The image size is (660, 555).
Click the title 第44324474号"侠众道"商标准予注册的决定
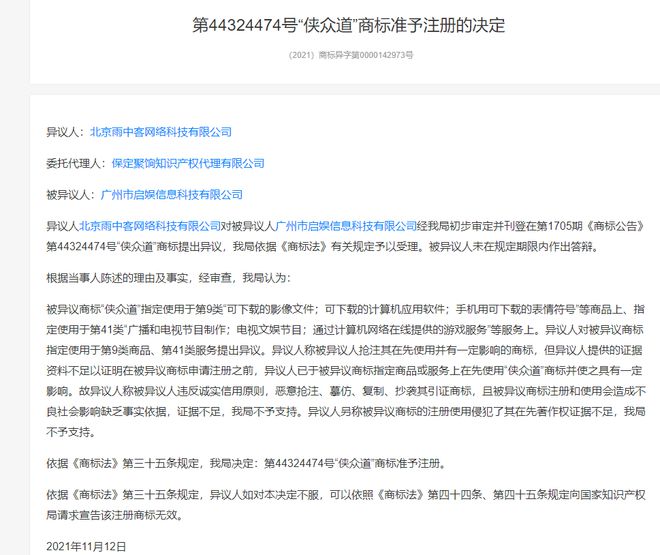(x=349, y=25)
